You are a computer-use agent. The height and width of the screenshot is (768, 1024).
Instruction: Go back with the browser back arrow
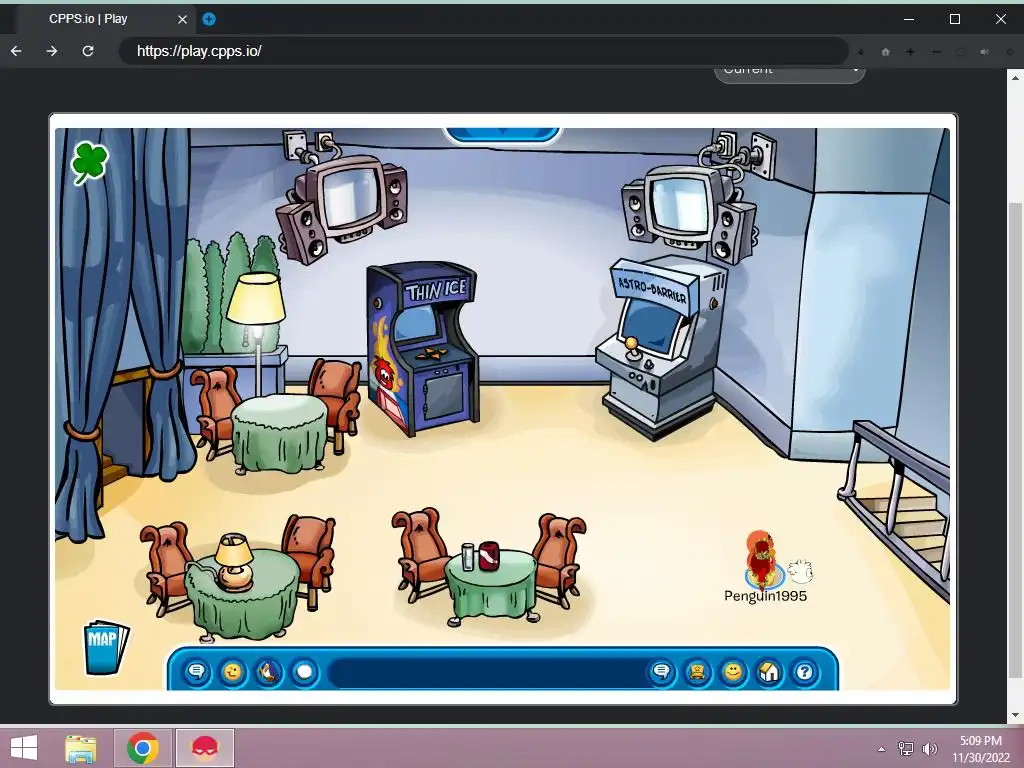click(16, 51)
